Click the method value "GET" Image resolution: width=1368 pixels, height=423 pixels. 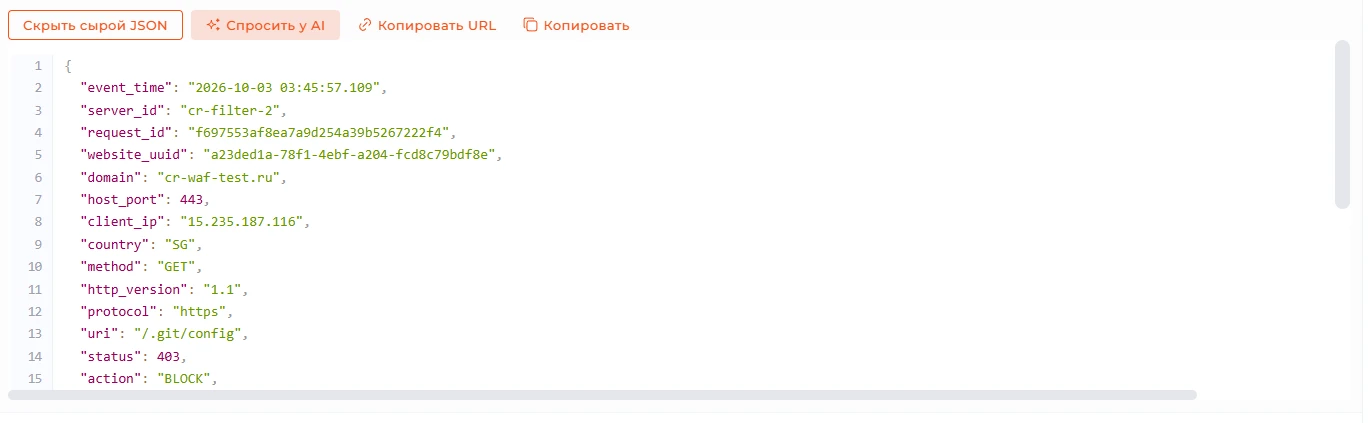pos(176,267)
